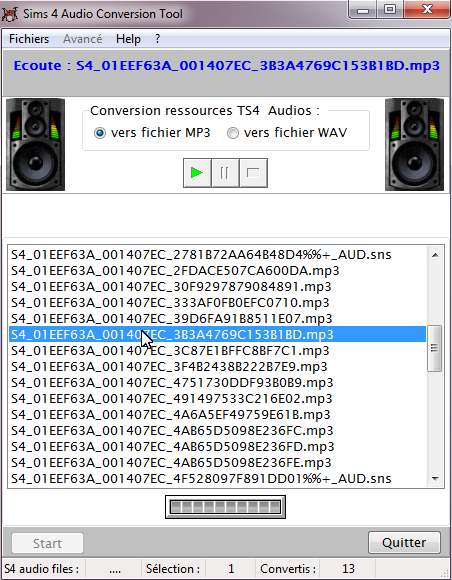This screenshot has width=452, height=580.
Task: Stop audio with the square button
Action: click(x=253, y=173)
